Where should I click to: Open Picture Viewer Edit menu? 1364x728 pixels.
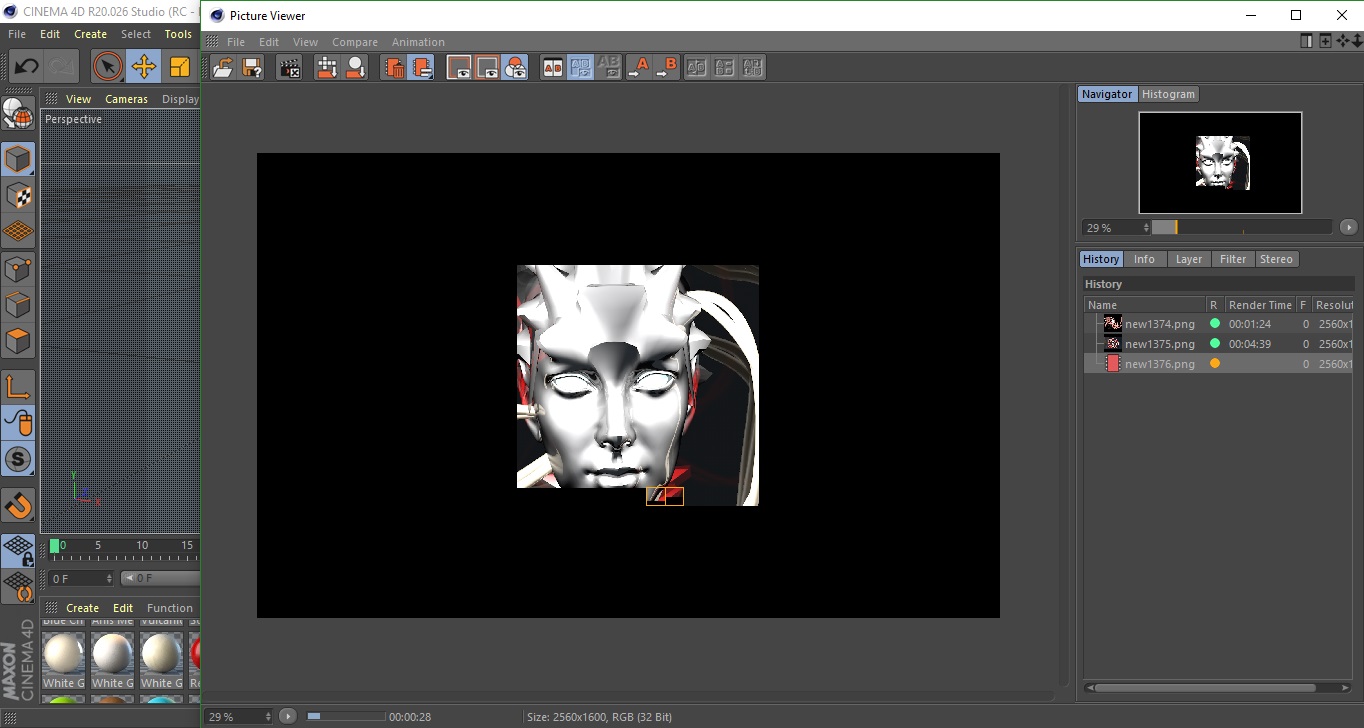pyautogui.click(x=269, y=42)
